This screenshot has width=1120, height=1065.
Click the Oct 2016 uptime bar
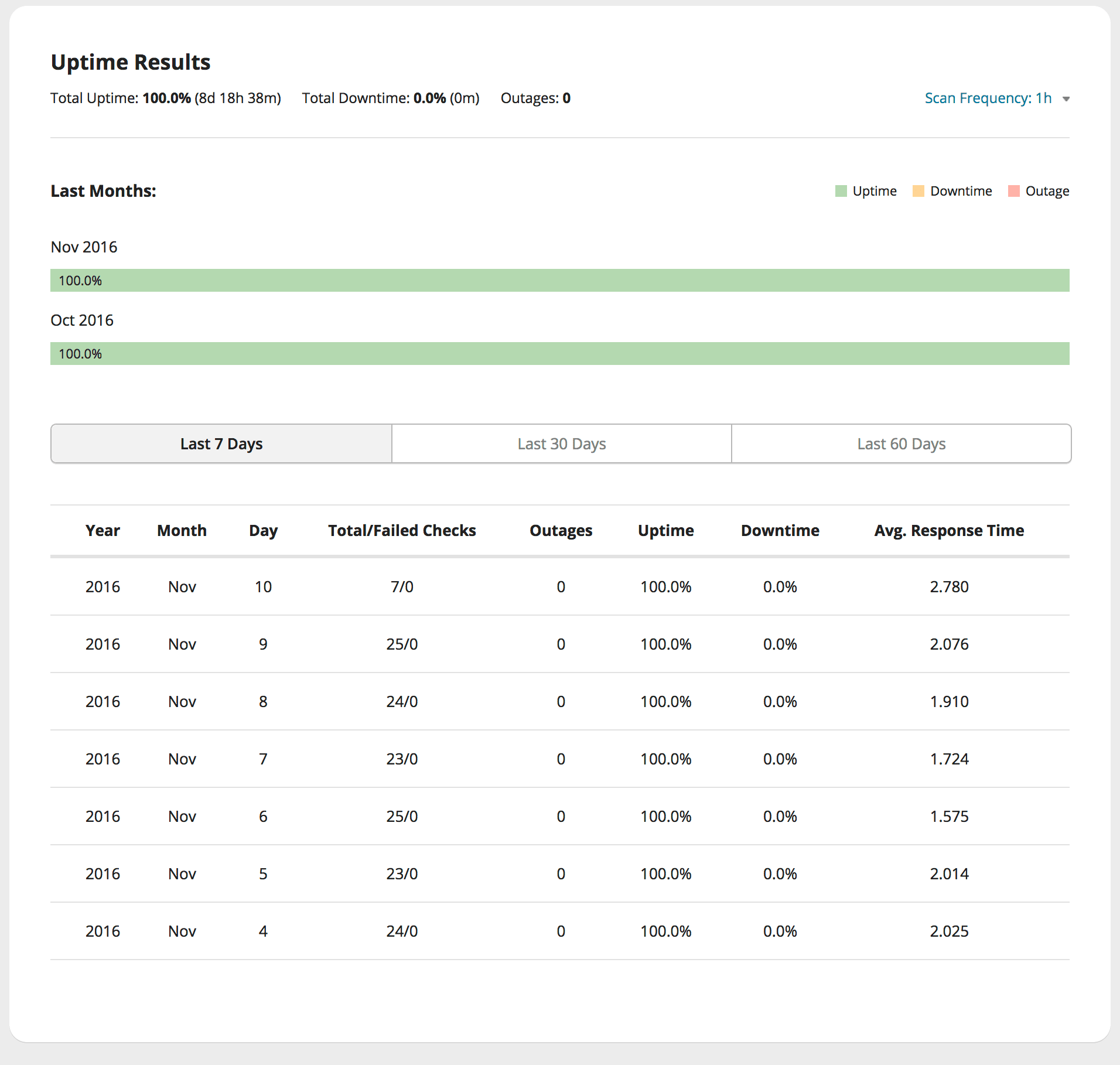[x=560, y=353]
